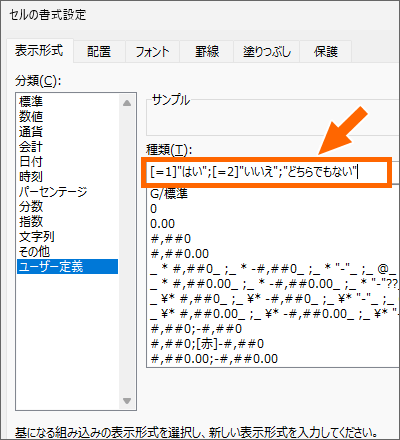Choose the #,##0 format
Viewport: 400px width, 440px height.
pos(273,239)
